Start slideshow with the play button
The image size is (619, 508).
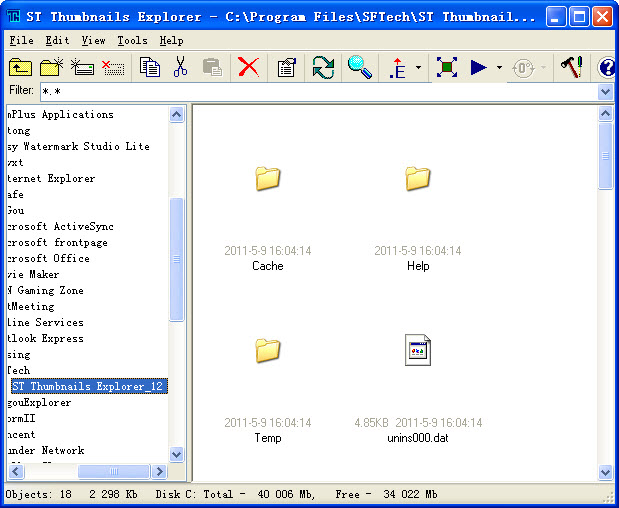tap(479, 67)
